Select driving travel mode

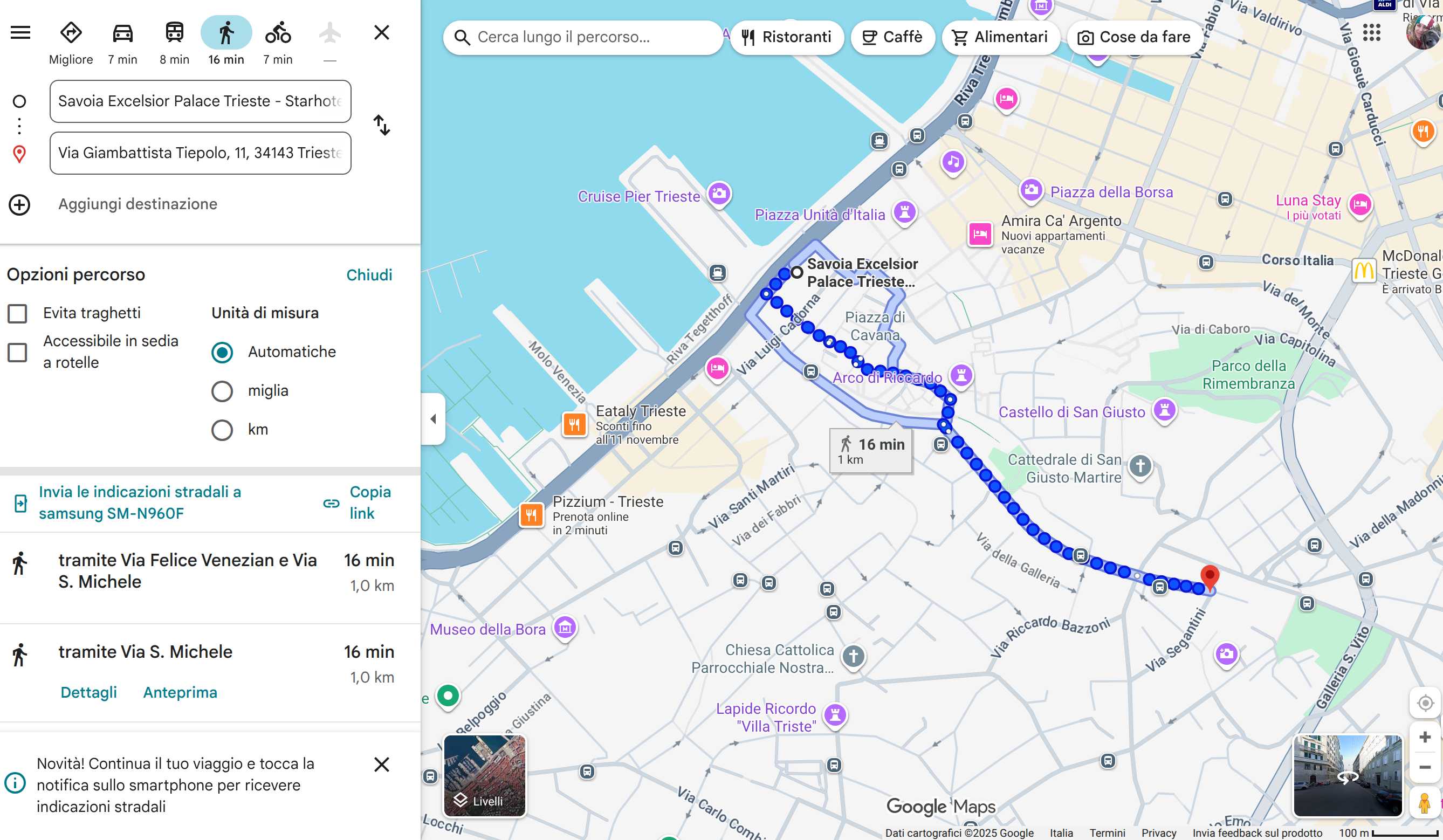point(122,33)
